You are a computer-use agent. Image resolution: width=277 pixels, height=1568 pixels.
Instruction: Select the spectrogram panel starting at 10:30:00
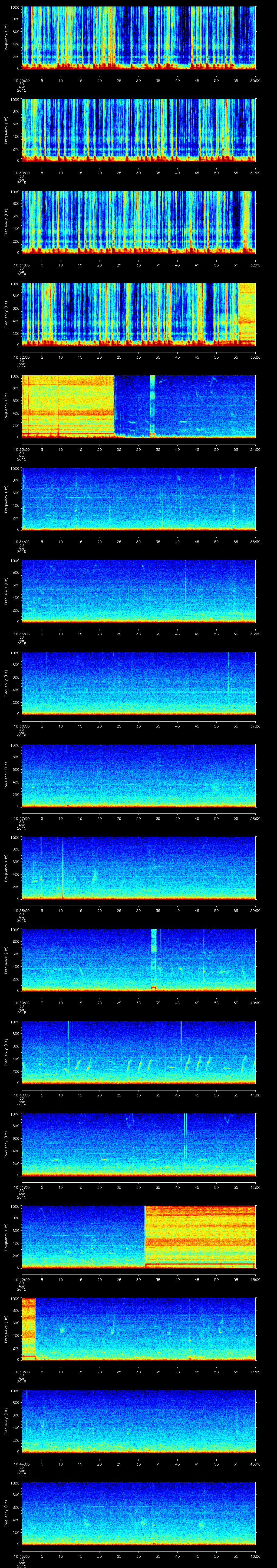pos(139,130)
